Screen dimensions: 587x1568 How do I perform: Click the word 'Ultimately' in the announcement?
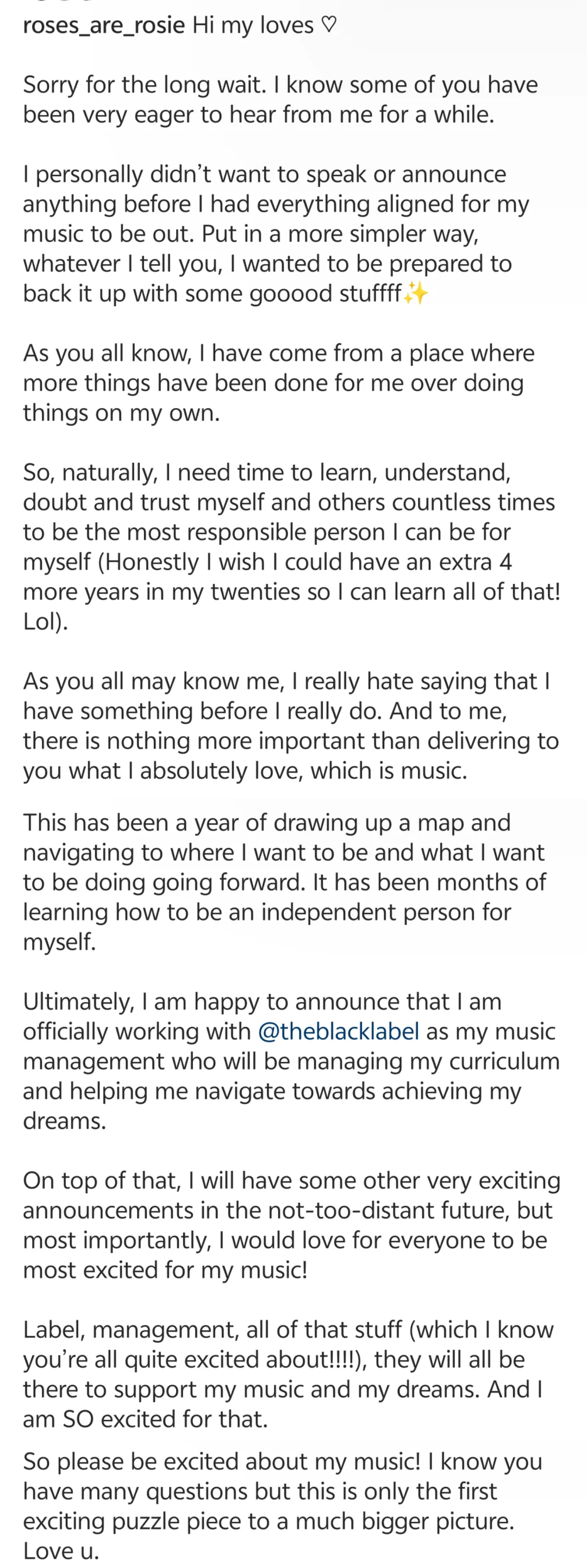click(x=78, y=1001)
